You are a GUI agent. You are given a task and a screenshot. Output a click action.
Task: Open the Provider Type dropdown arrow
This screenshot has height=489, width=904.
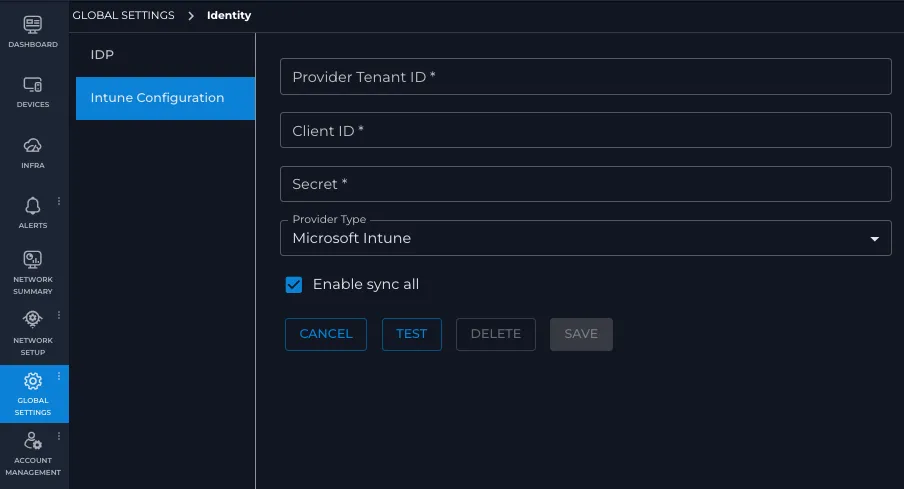[x=874, y=239]
